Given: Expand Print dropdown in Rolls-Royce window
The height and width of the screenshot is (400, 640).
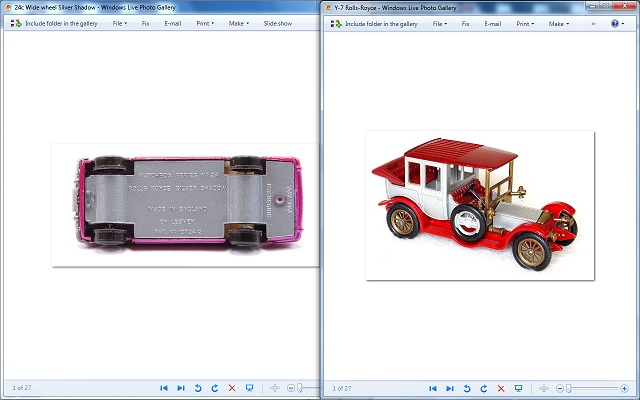Looking at the screenshot, I should [524, 23].
